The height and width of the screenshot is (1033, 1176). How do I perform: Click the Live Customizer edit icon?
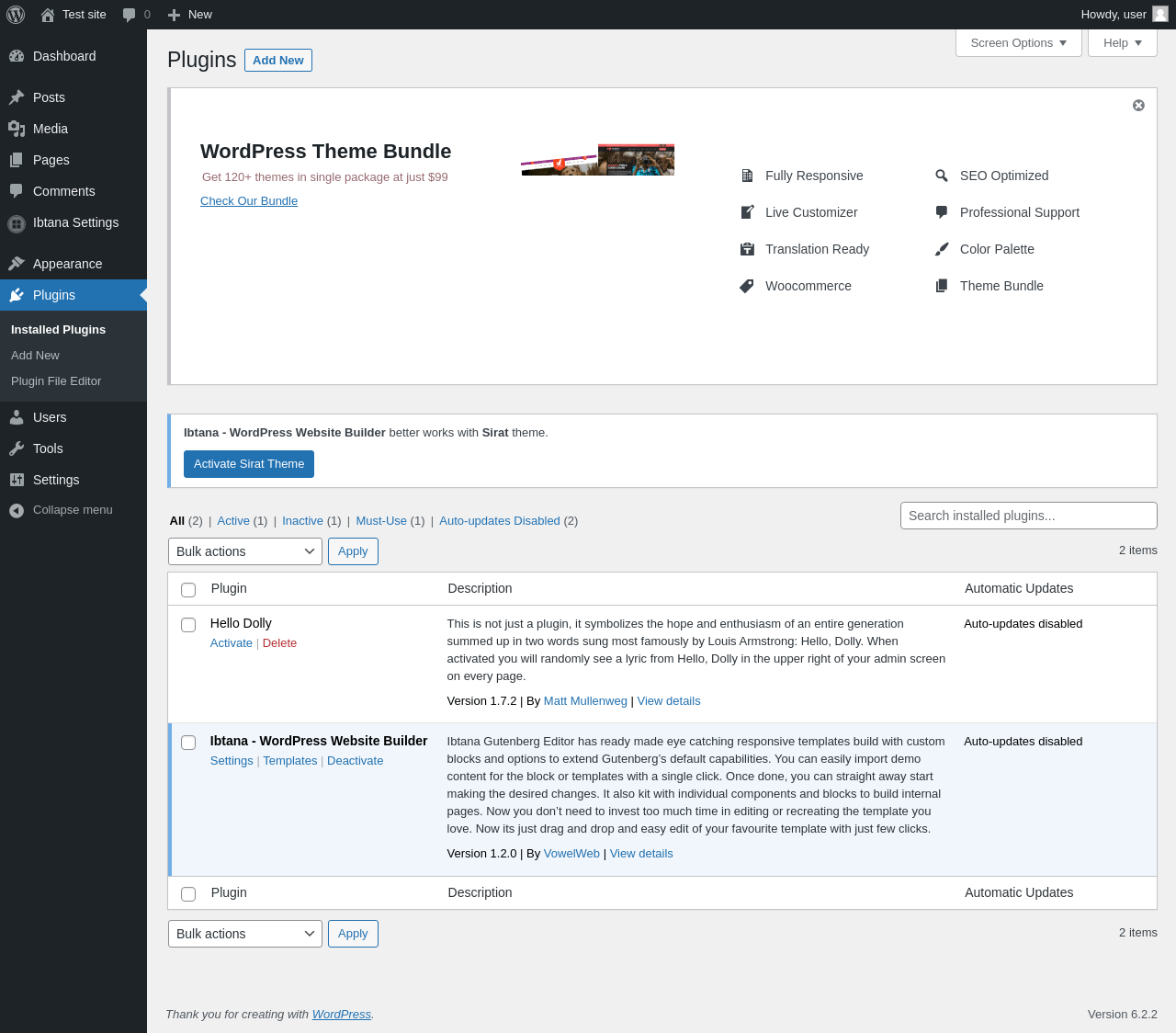tap(747, 212)
